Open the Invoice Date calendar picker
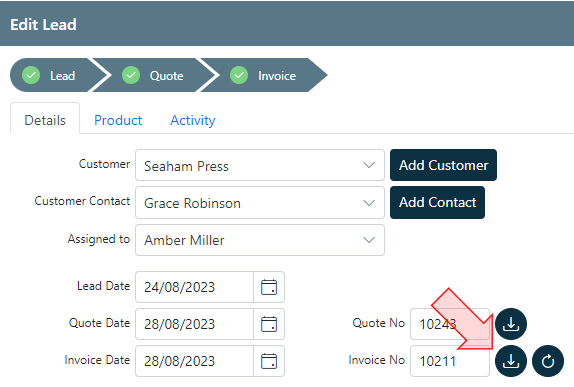Image resolution: width=574 pixels, height=387 pixels. click(269, 361)
